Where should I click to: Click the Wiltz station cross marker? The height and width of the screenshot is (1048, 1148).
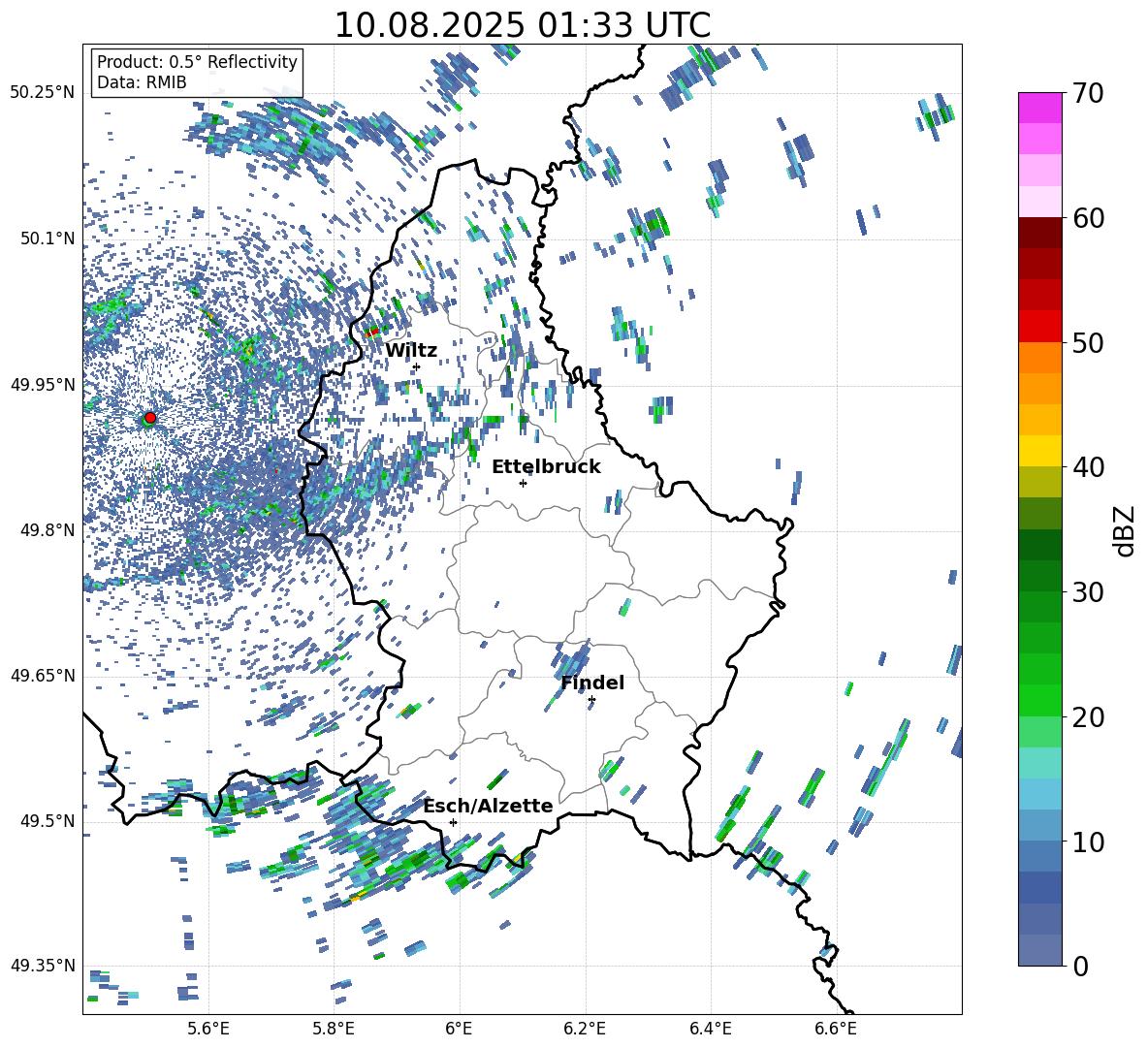(x=416, y=366)
